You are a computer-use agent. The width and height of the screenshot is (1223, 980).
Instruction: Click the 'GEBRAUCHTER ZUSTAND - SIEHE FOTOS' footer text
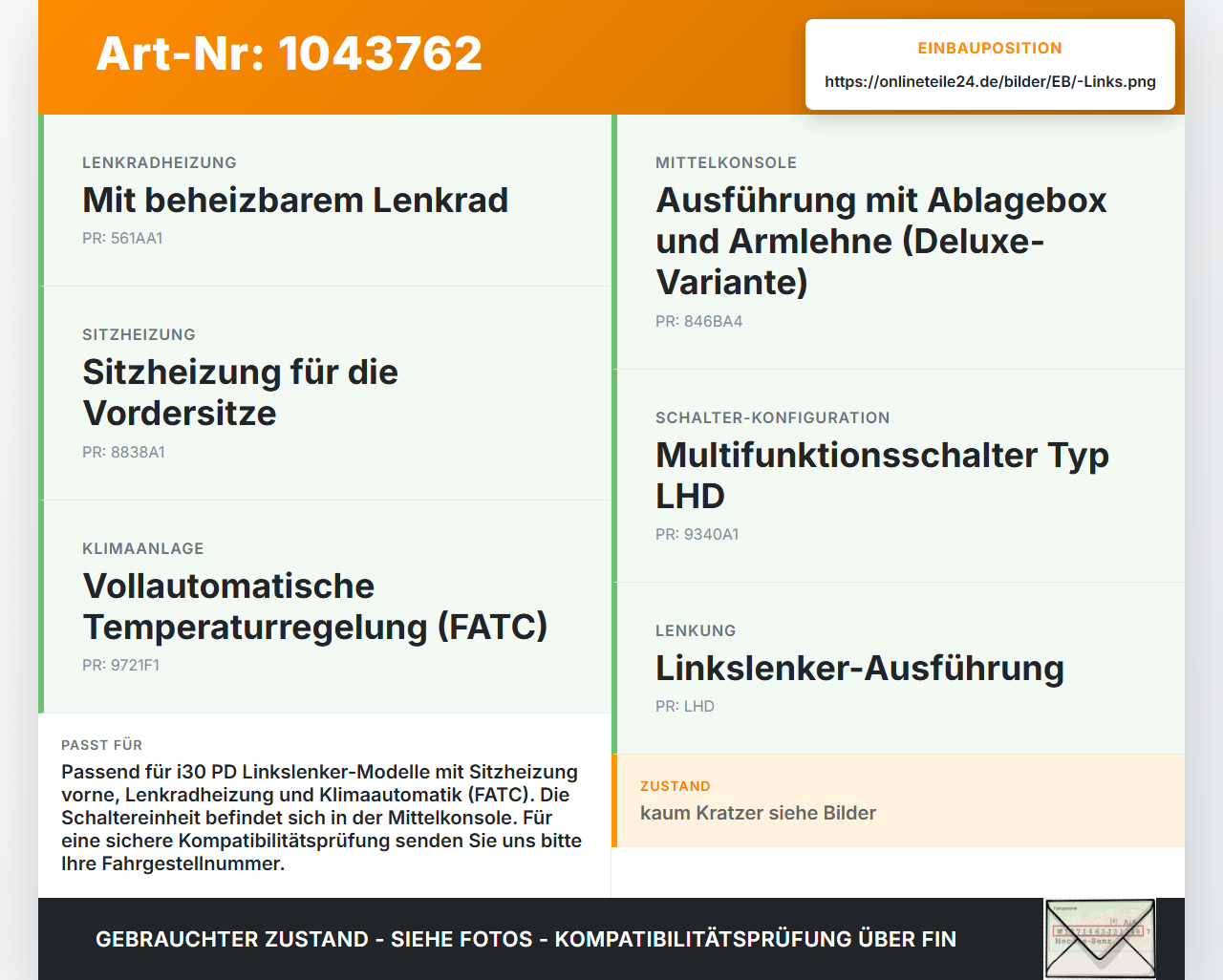coord(526,939)
